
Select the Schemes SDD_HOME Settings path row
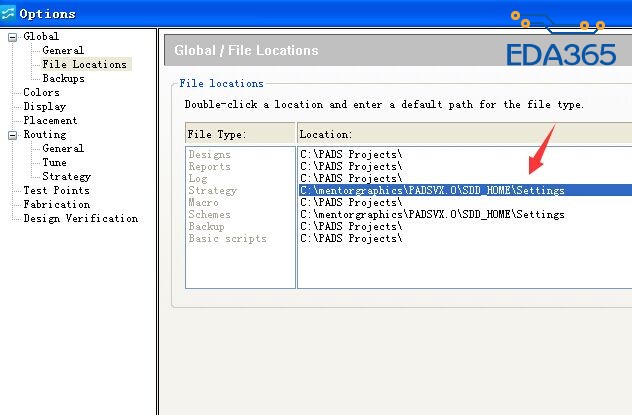pyautogui.click(x=432, y=214)
